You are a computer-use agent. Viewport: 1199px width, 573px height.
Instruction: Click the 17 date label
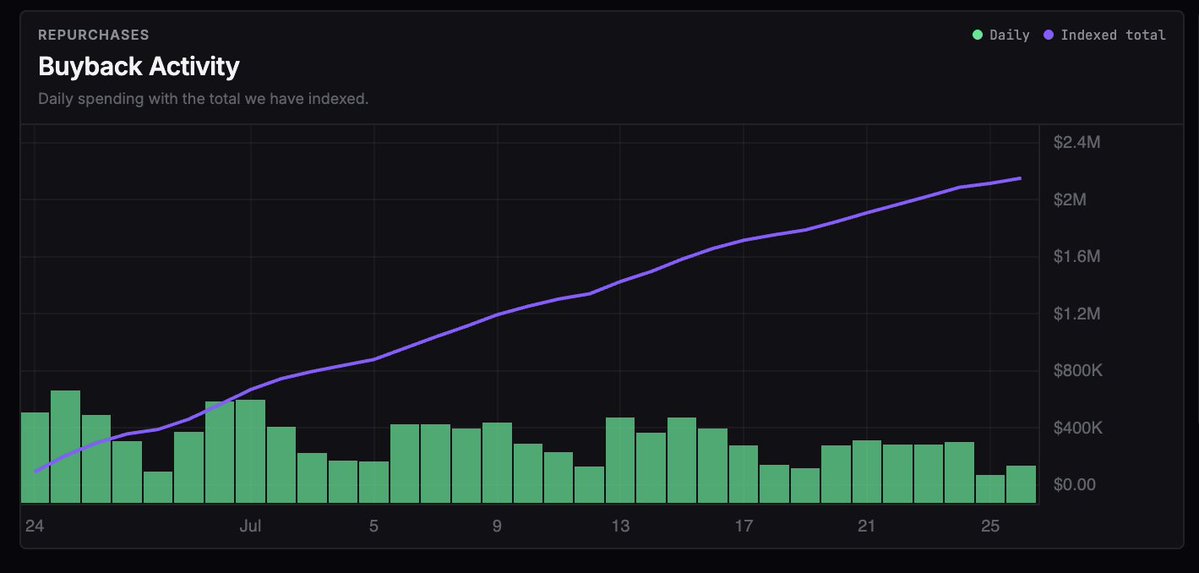pos(743,526)
